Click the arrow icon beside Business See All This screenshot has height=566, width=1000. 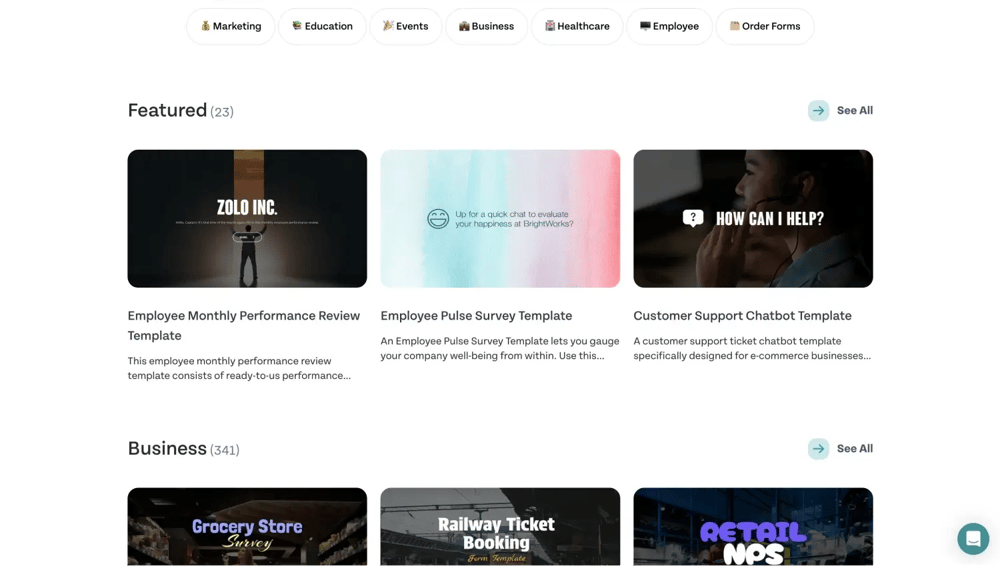click(x=818, y=449)
